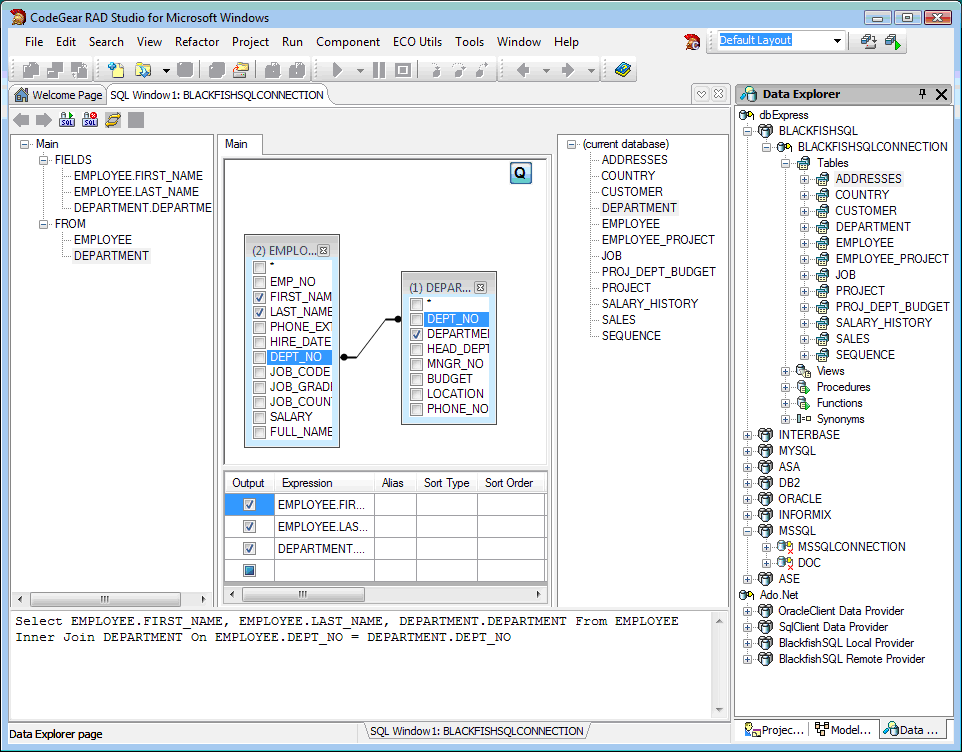Click the yellow help book toolbar icon
This screenshot has width=962, height=752.
(624, 70)
